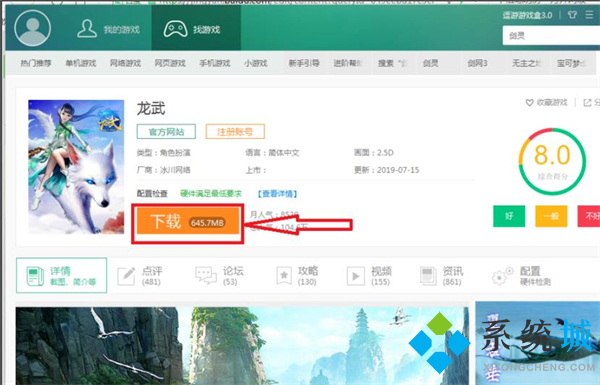Select the 网页游戏 category

click(x=170, y=63)
